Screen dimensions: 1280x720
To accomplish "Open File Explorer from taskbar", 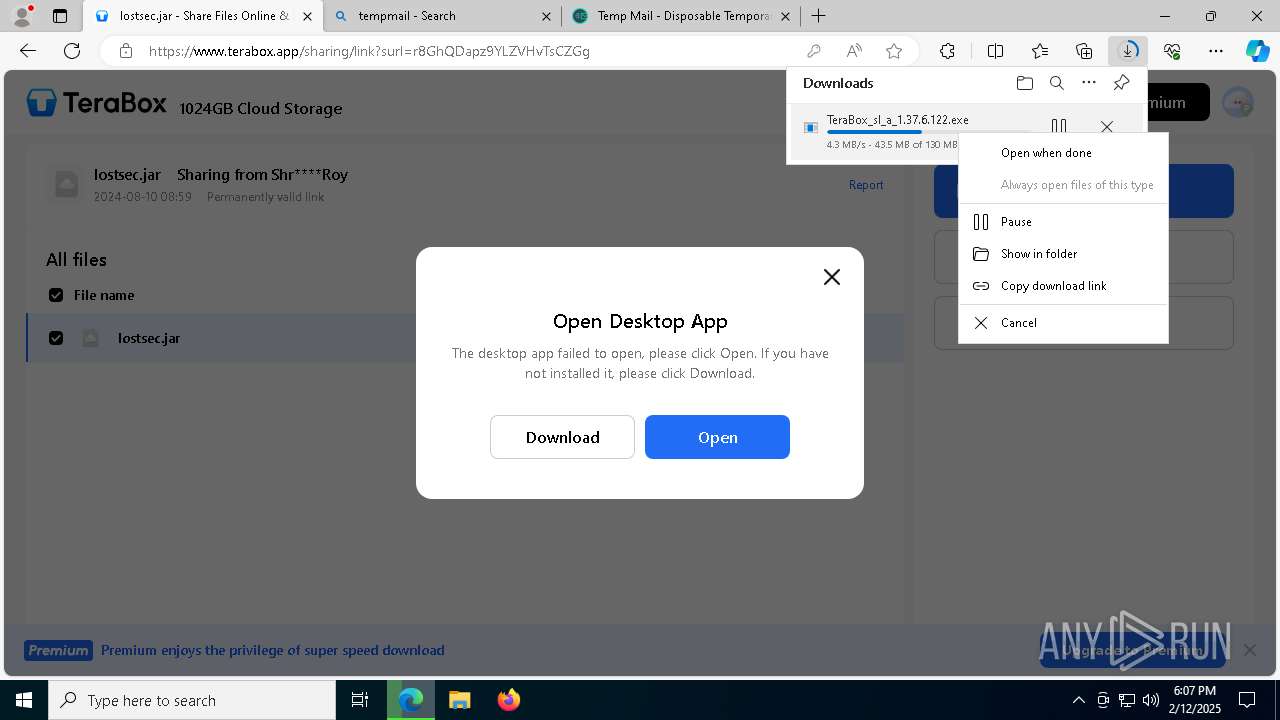I will [x=459, y=700].
